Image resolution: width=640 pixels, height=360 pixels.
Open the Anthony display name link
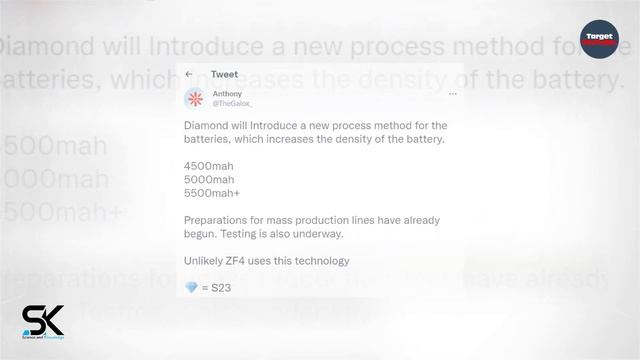pyautogui.click(x=227, y=93)
